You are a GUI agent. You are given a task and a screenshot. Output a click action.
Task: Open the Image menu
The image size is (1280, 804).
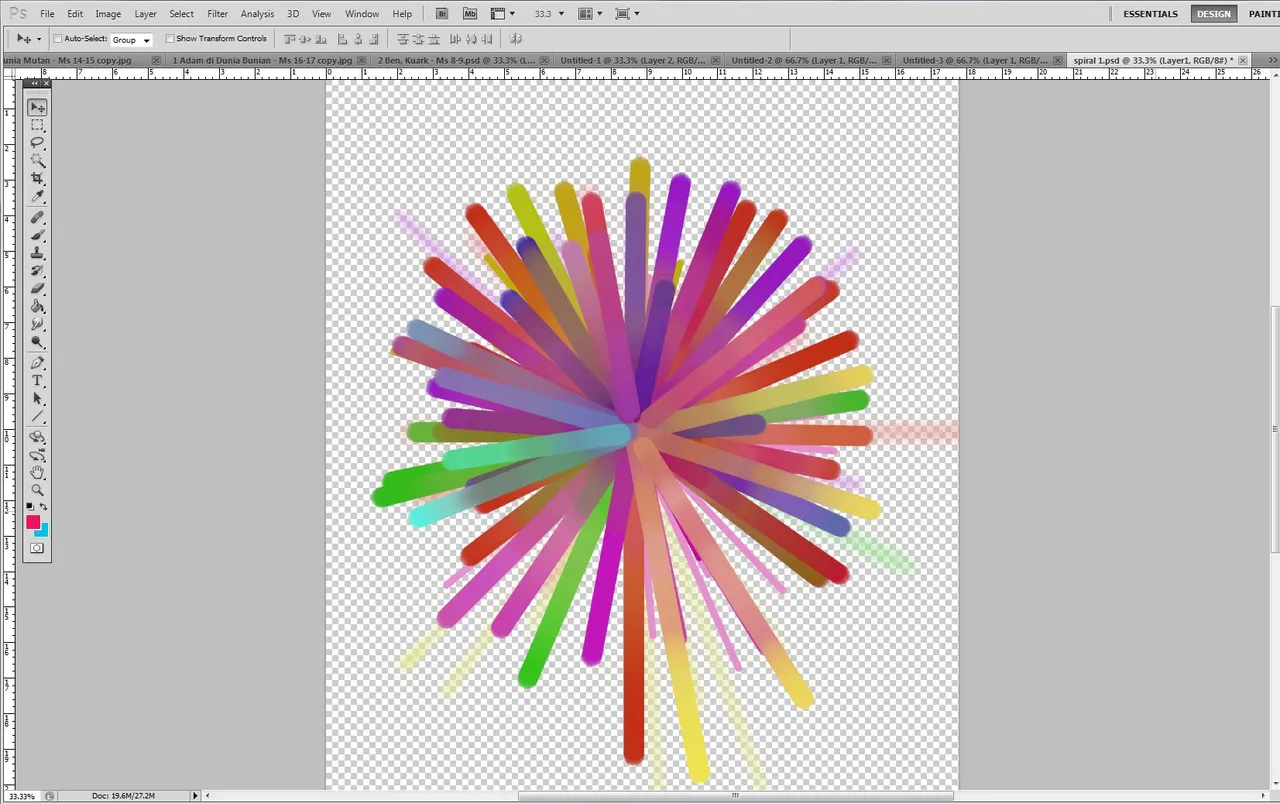108,14
